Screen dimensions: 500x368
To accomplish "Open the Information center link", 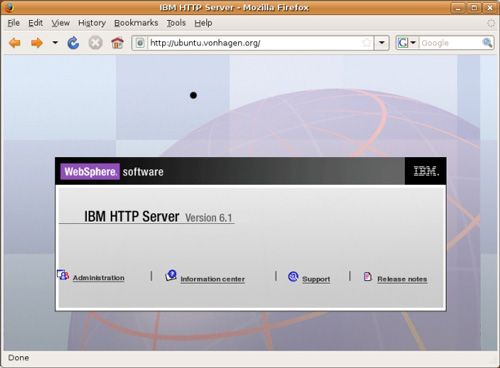I will 213,279.
